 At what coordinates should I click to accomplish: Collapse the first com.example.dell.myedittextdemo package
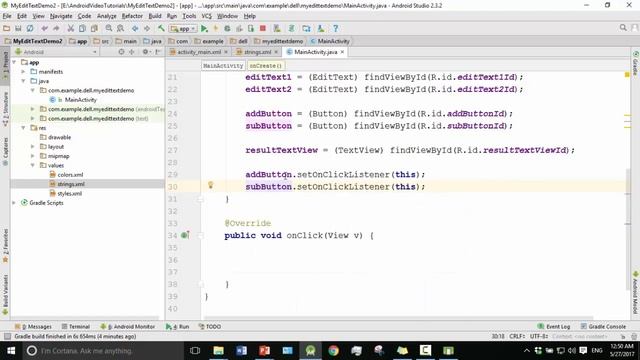tap(33, 91)
